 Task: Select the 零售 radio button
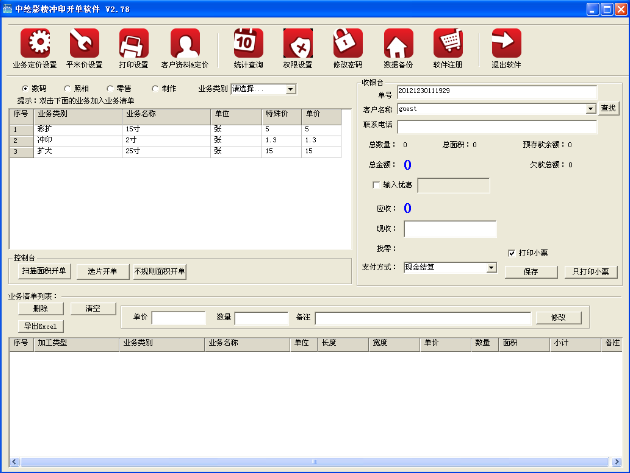click(110, 89)
